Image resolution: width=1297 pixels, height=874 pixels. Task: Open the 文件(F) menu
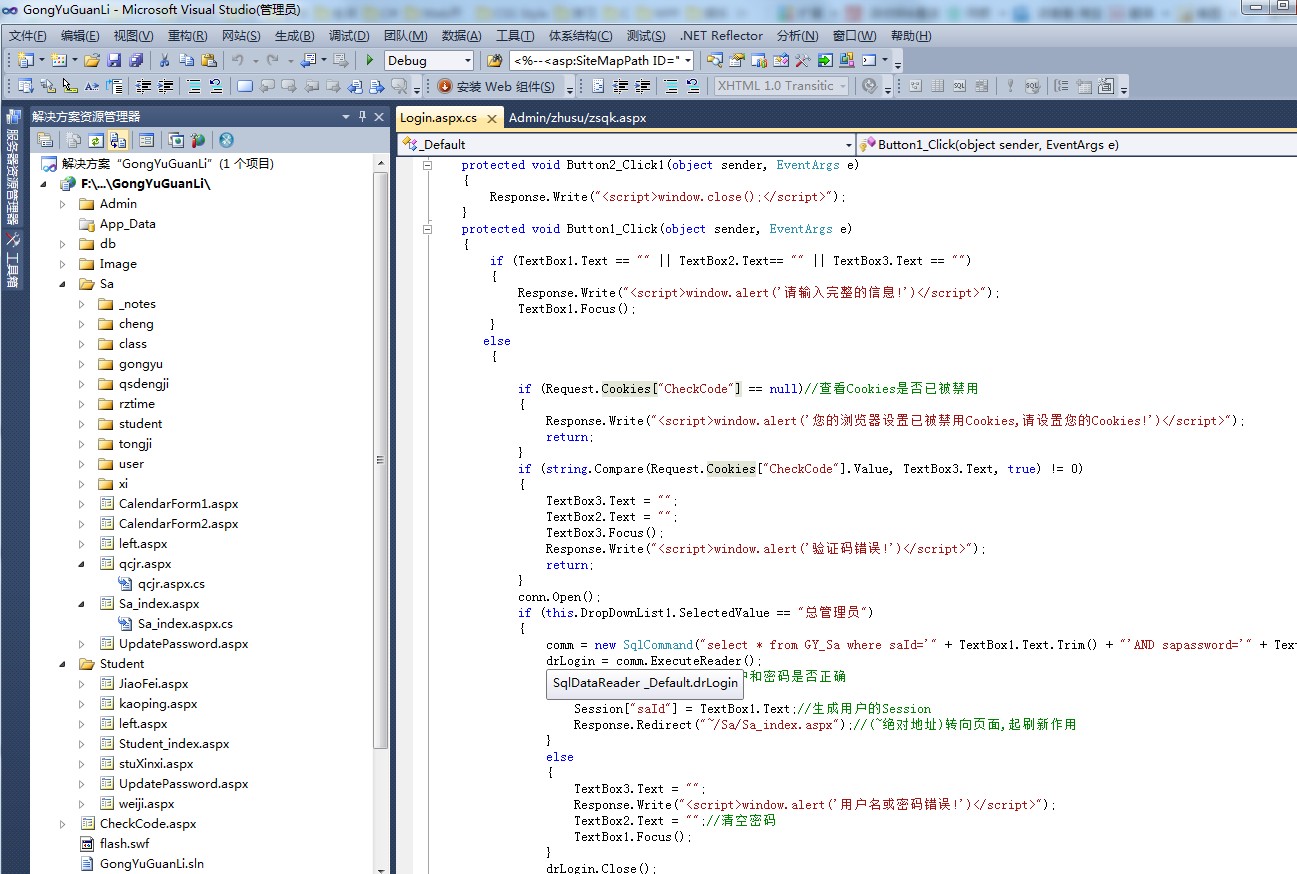(28, 35)
